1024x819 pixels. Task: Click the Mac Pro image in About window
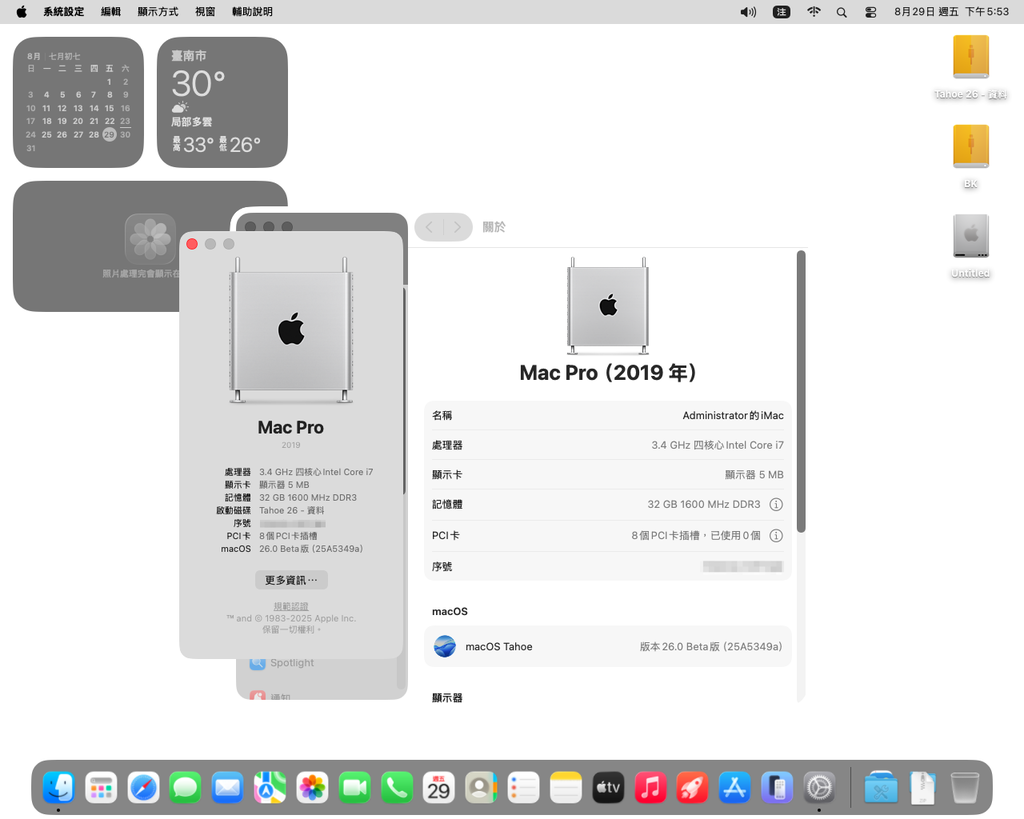[291, 330]
